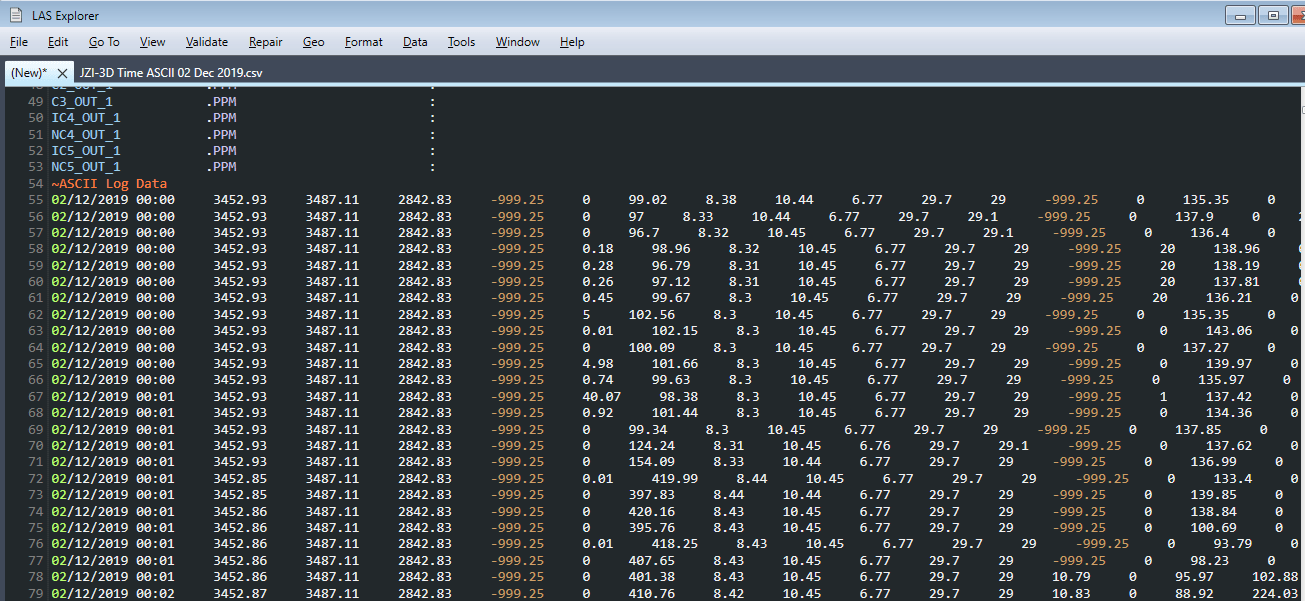Maximize the LAS Explorer window
Screen dimensions: 1305x601
[1273, 15]
